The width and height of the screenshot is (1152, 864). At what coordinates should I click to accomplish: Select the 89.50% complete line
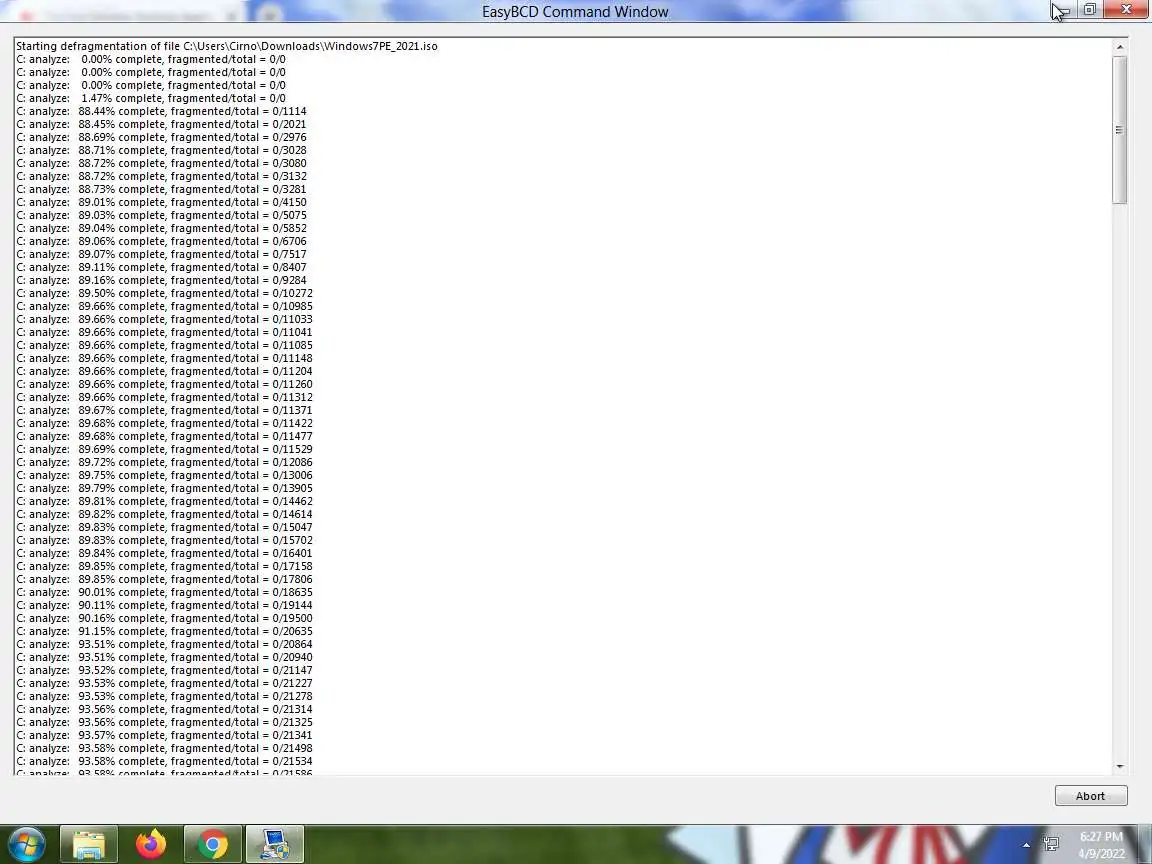[x=165, y=293]
